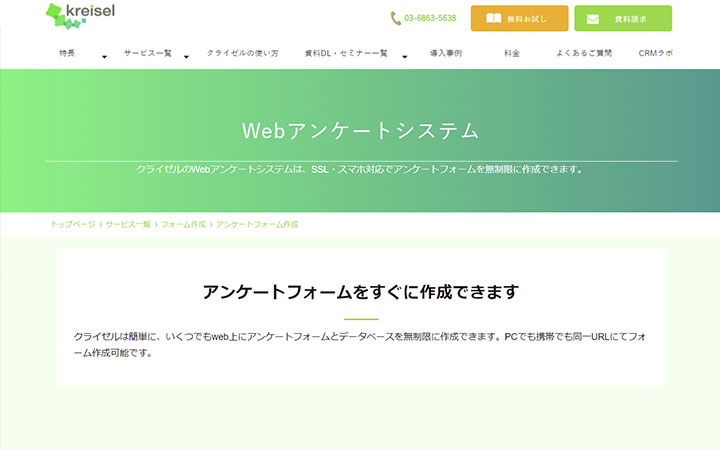
Task: Open the 特長 menu item
Action: 68,52
